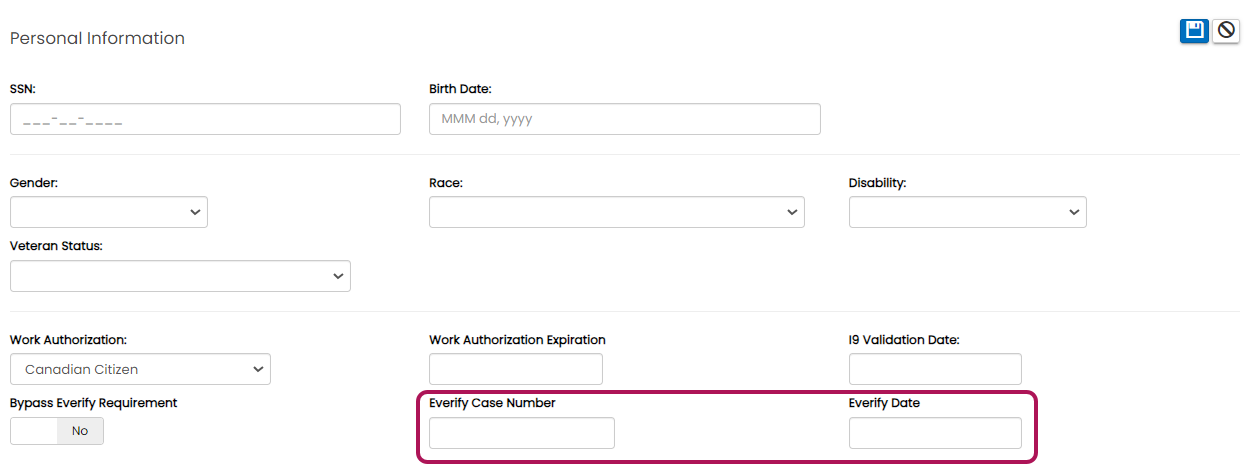This screenshot has width=1252, height=473.
Task: Click the chevron arrow in Veteran Status field
Action: click(x=338, y=276)
